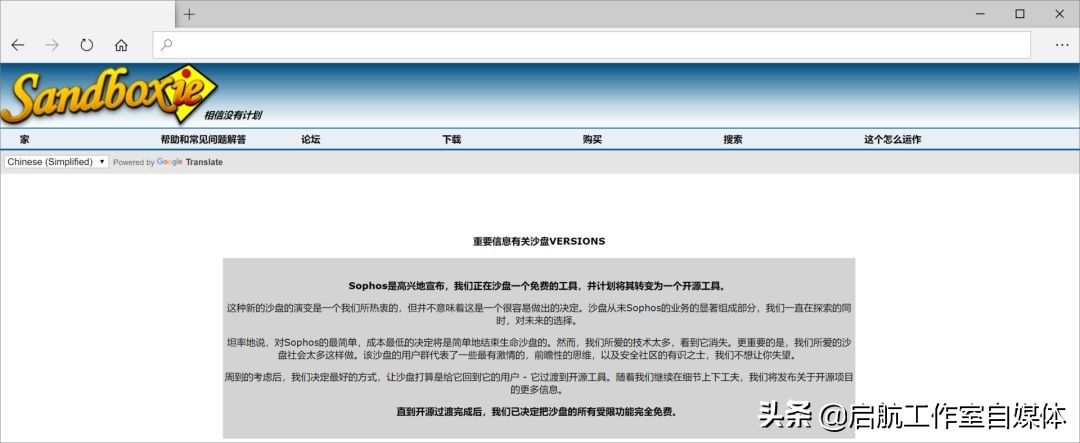
Task: Click the forward navigation arrow
Action: point(52,45)
